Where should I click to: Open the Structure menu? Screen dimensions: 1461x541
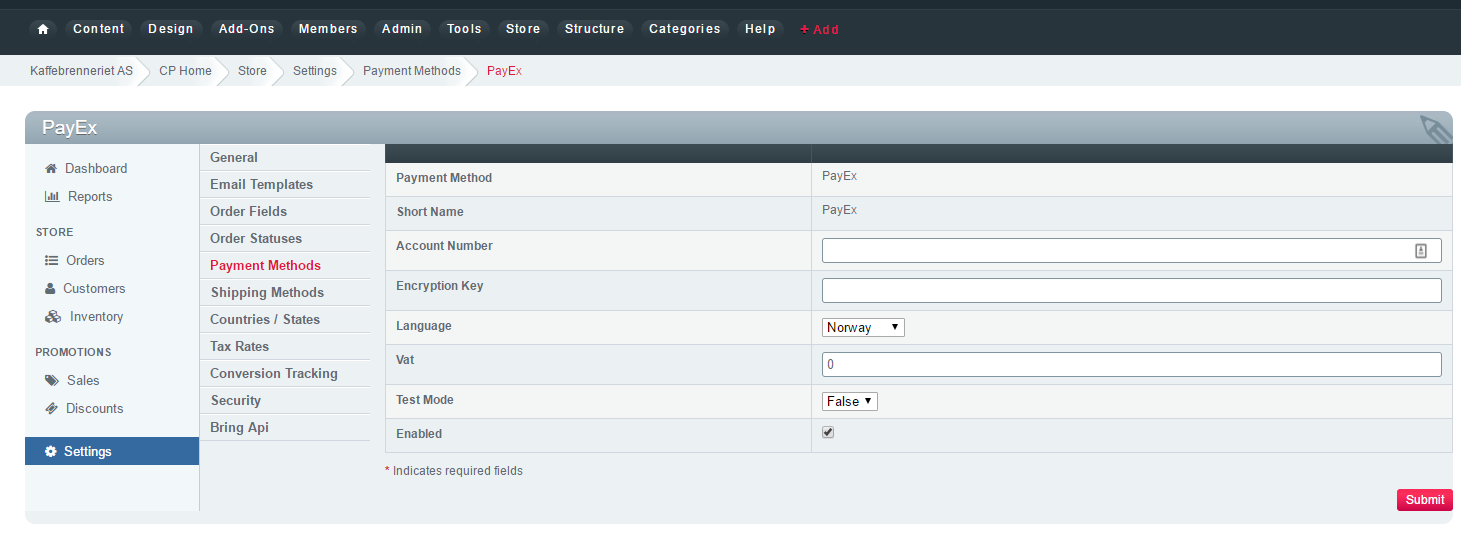[x=595, y=29]
